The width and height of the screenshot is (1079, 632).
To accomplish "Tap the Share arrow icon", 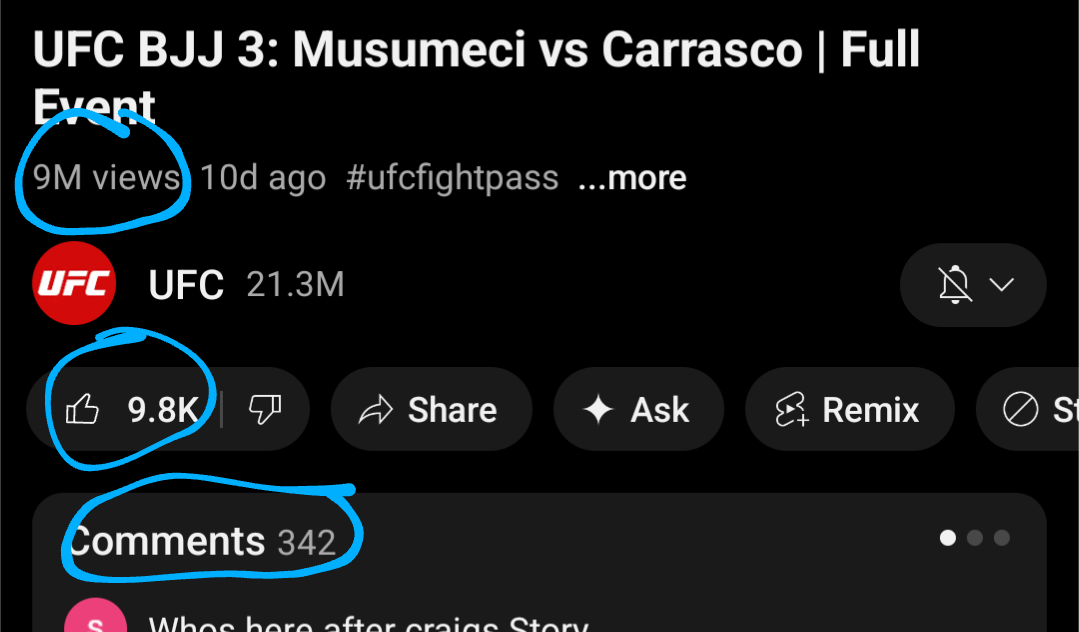I will click(376, 410).
